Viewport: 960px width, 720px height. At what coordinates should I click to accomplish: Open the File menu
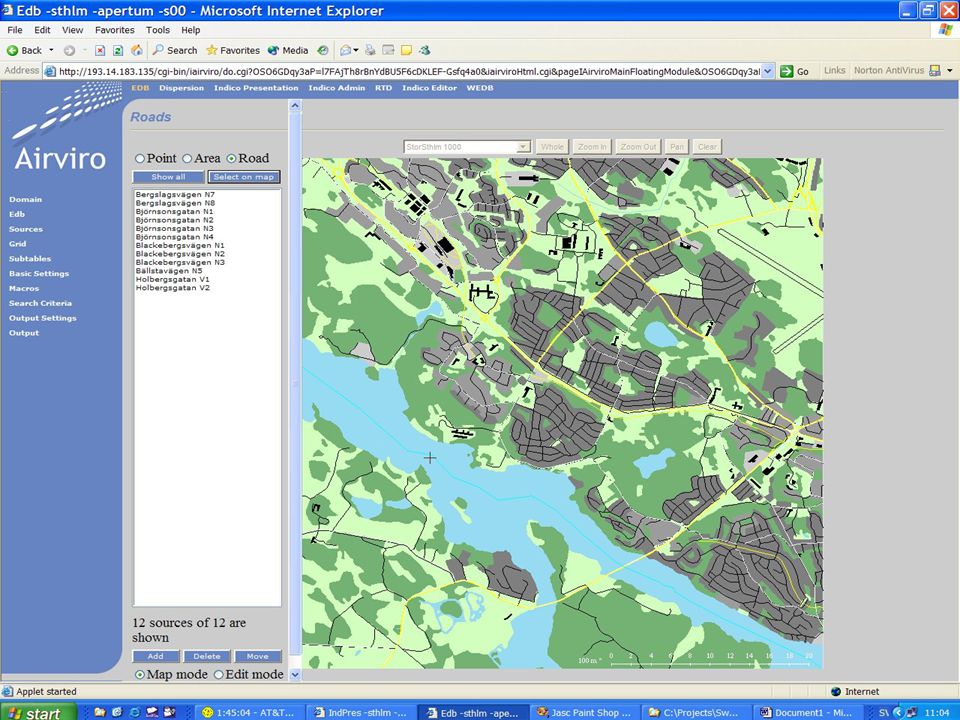(15, 30)
